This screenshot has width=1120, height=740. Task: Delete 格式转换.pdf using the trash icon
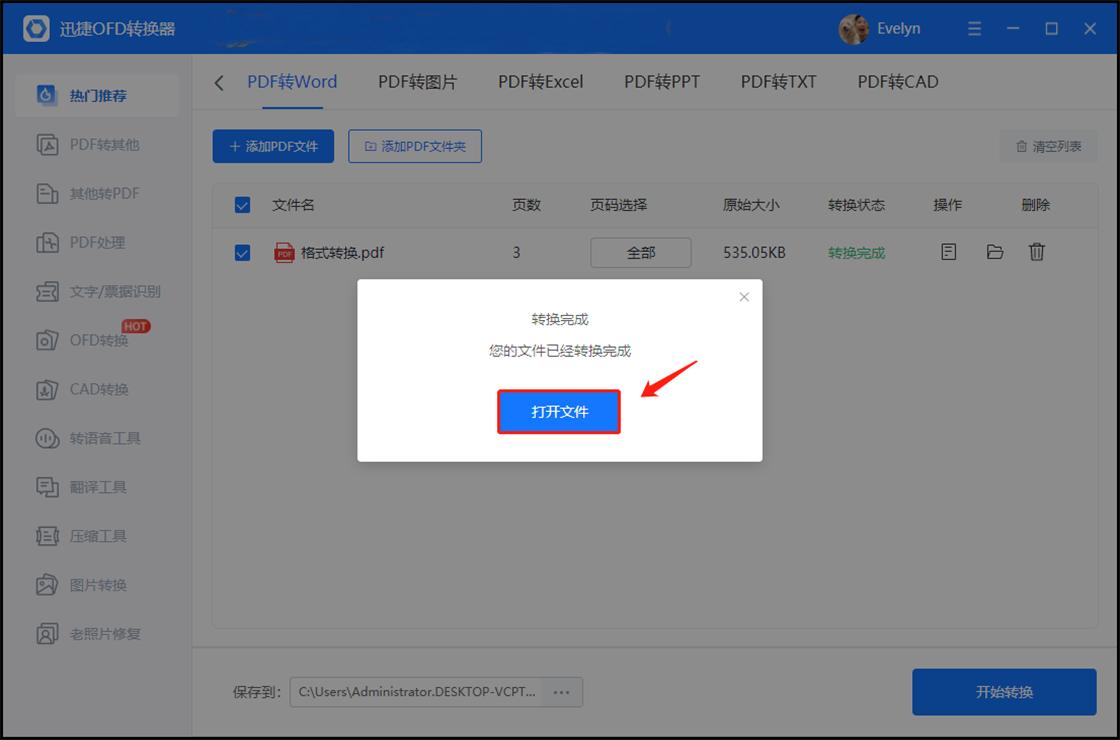1037,253
